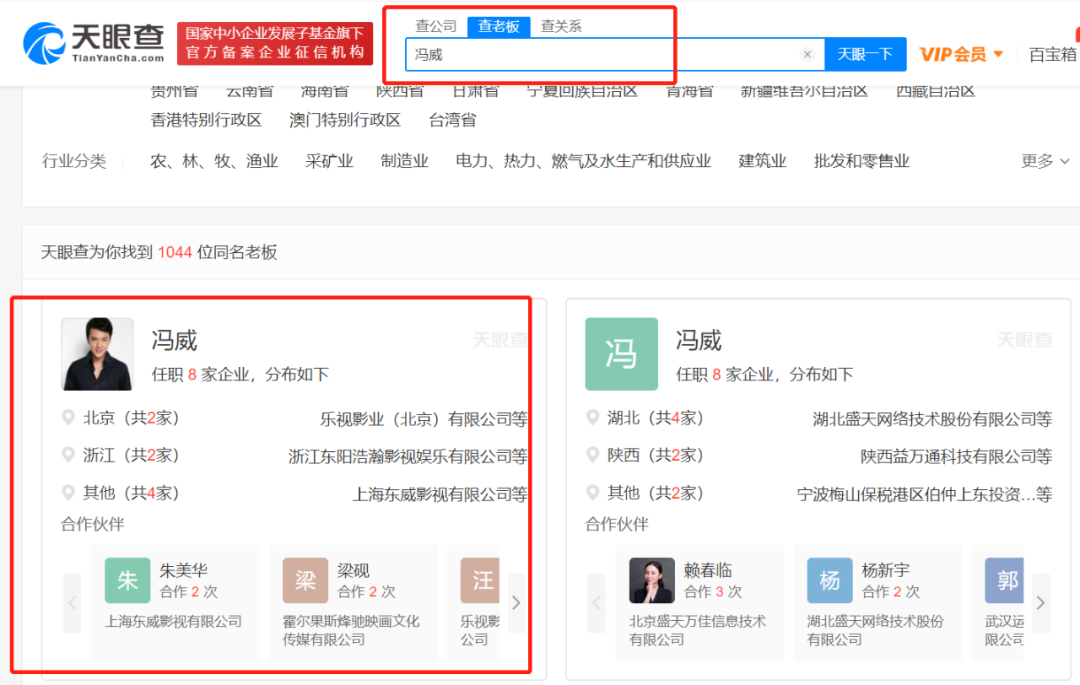Click 赖春临's avatar photo
The height and width of the screenshot is (685, 1080).
click(x=651, y=579)
